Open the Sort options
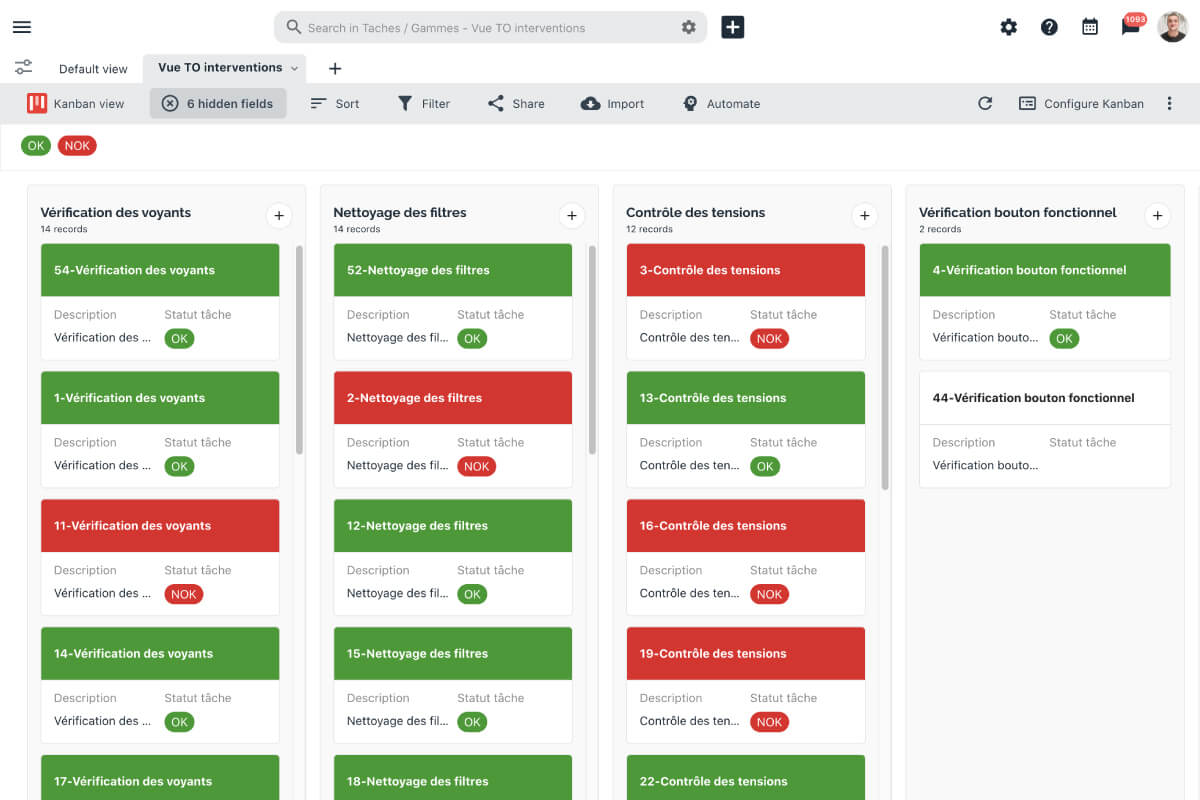This screenshot has height=800, width=1200. [335, 103]
